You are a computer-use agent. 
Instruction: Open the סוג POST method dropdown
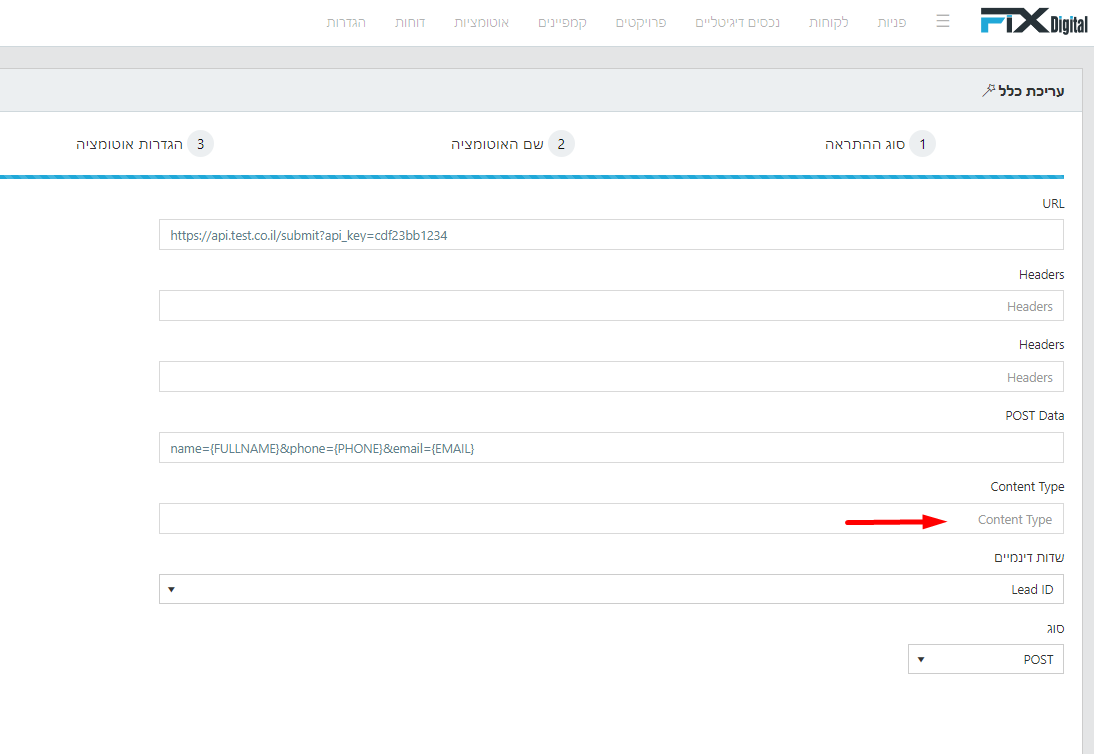click(x=986, y=659)
